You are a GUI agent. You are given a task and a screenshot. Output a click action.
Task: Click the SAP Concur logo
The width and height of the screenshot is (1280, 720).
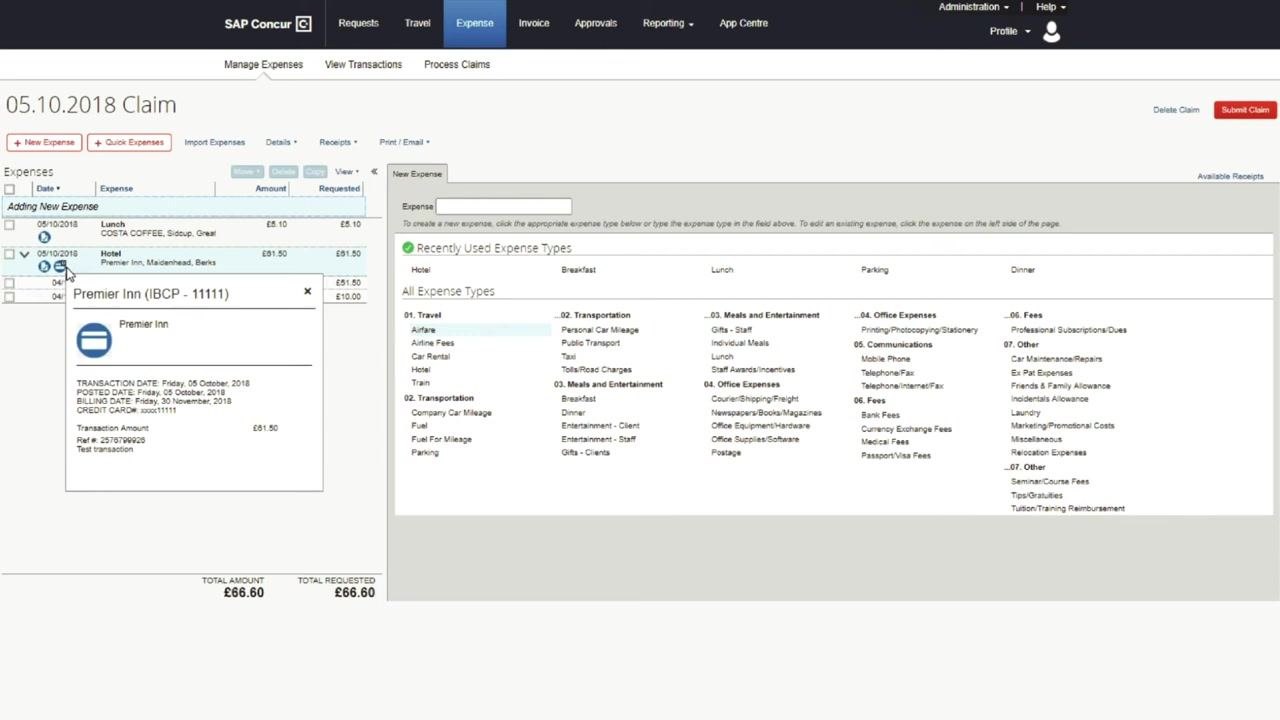coord(268,24)
